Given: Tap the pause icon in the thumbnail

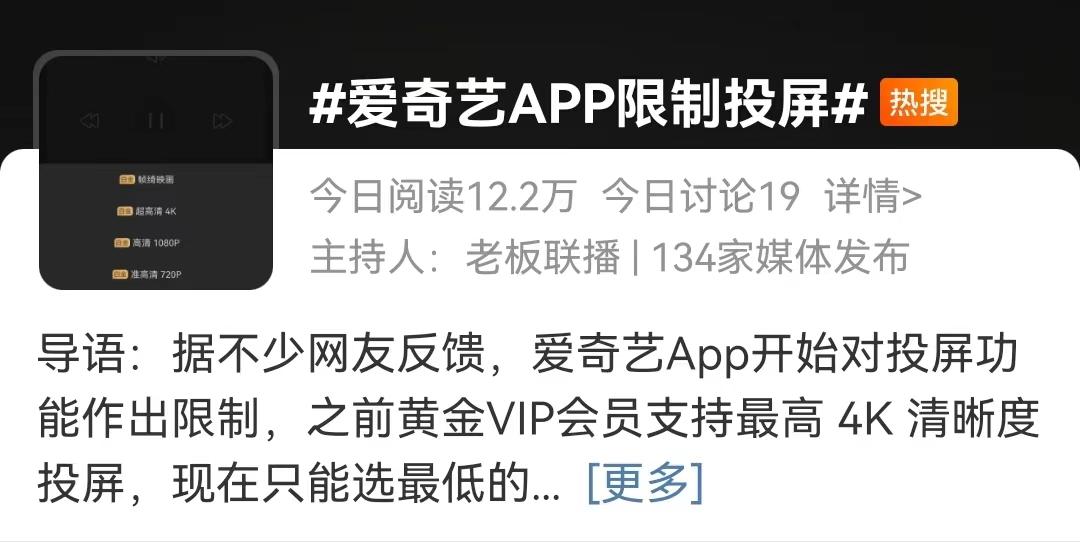Looking at the screenshot, I should click(x=156, y=121).
